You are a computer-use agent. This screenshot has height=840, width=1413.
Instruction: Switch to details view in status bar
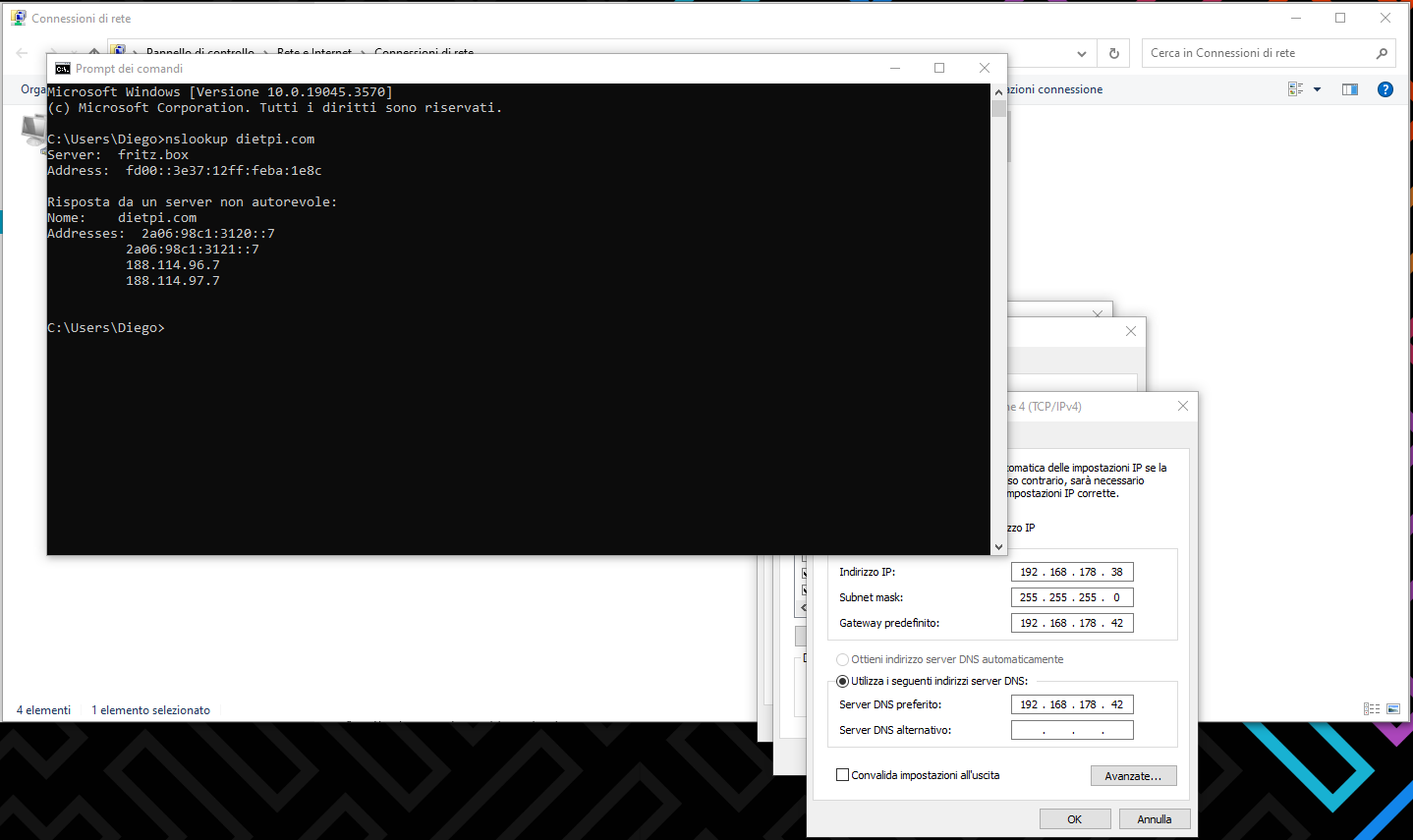pyautogui.click(x=1372, y=709)
